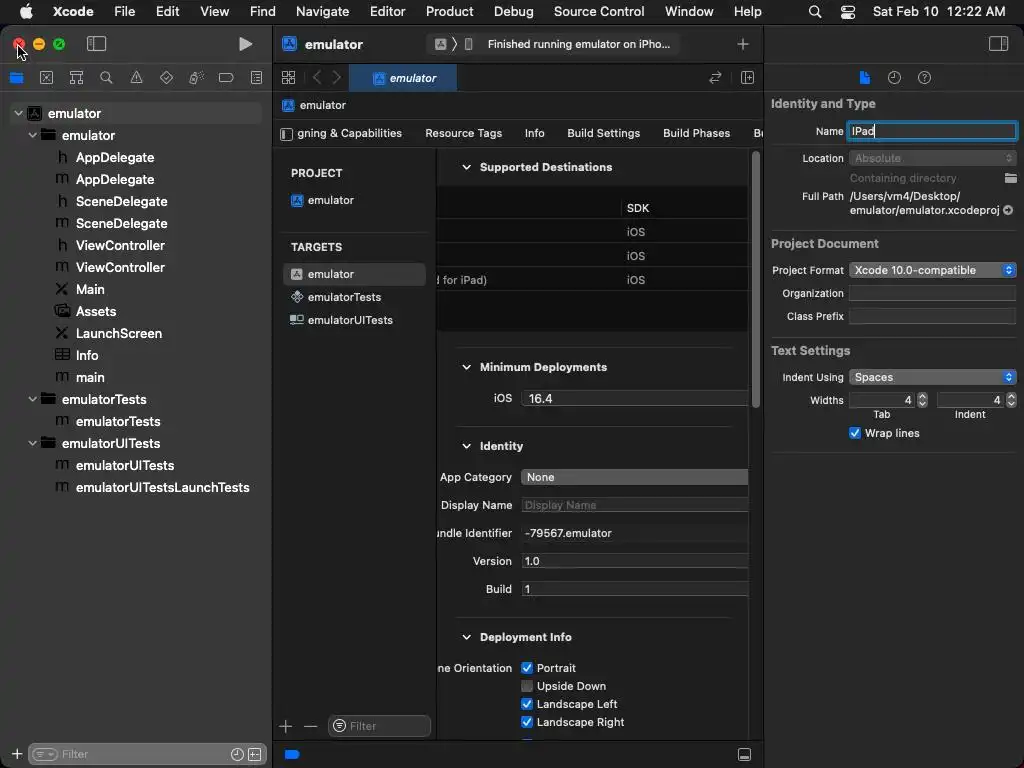Open the Indent Using Spaces dropdown

[x=933, y=377]
